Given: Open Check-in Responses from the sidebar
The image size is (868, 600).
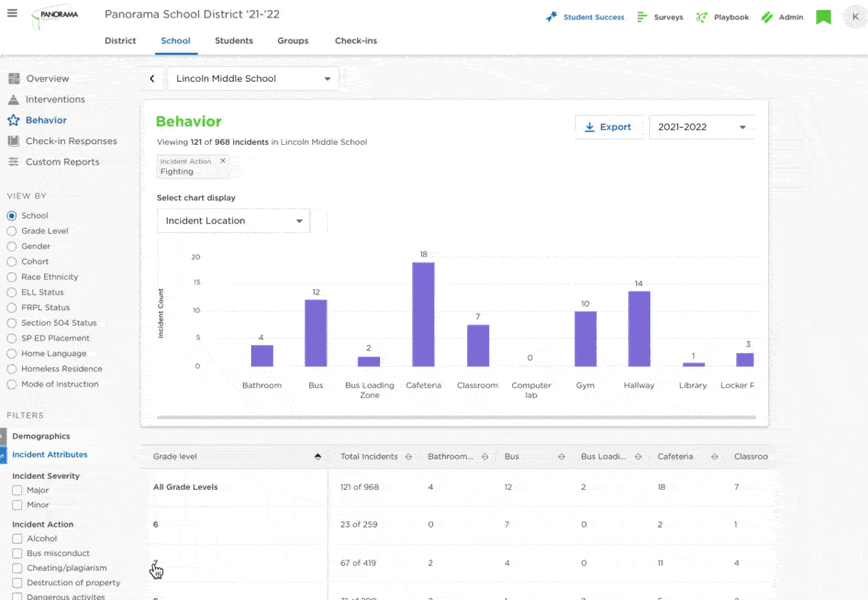Looking at the screenshot, I should 14,141.
